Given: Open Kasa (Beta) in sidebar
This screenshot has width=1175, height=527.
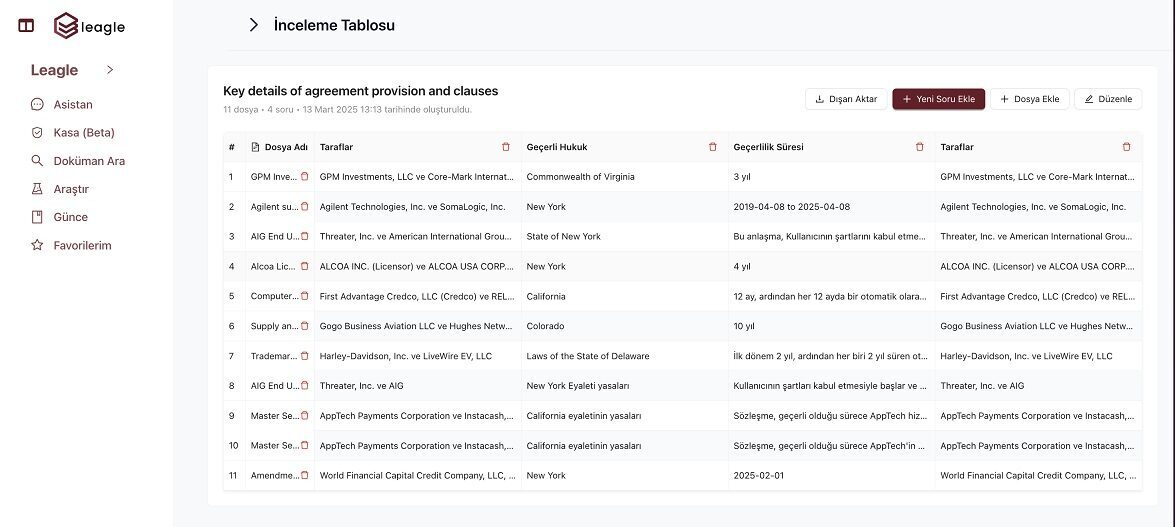Looking at the screenshot, I should (x=83, y=132).
